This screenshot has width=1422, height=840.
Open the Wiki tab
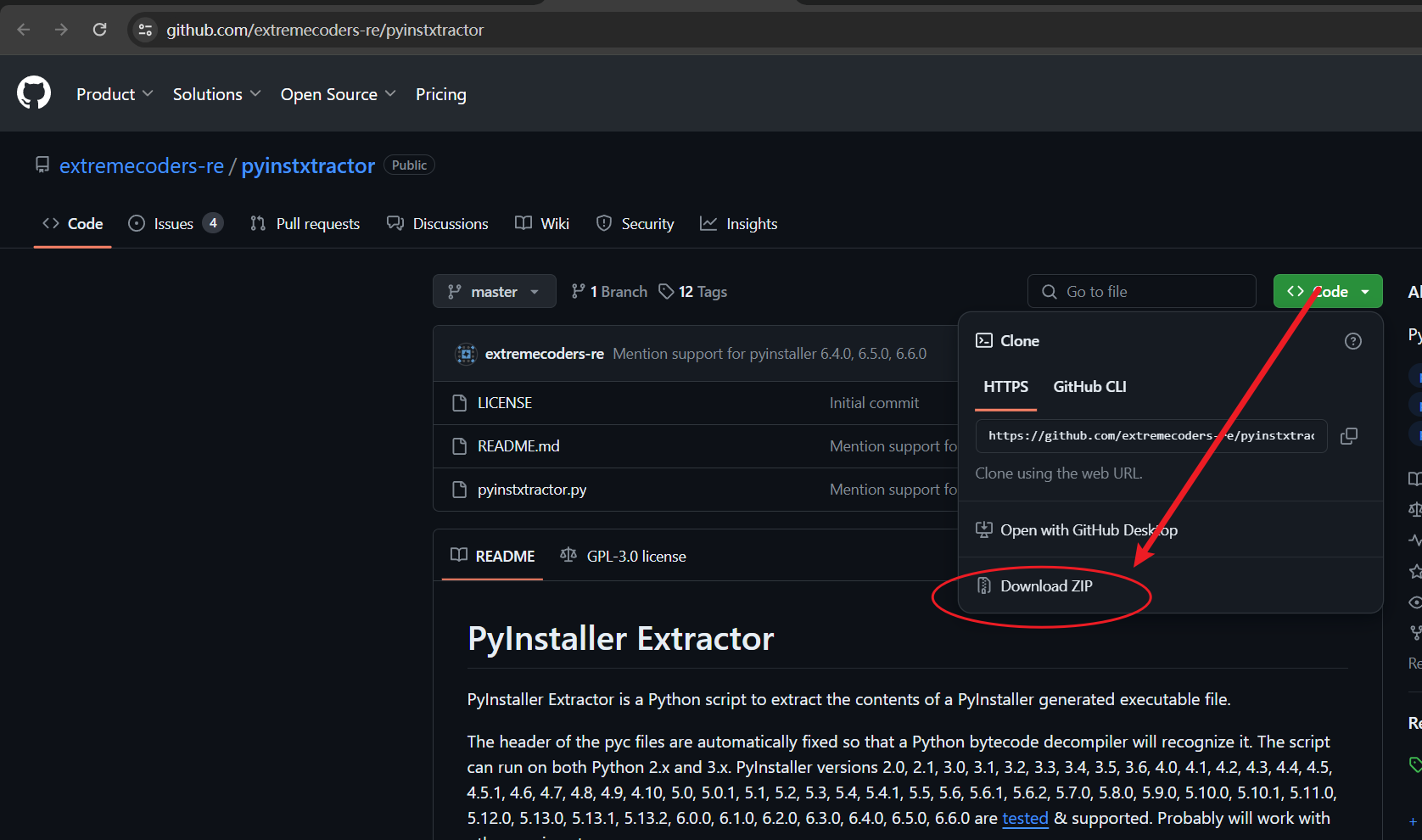coord(542,224)
